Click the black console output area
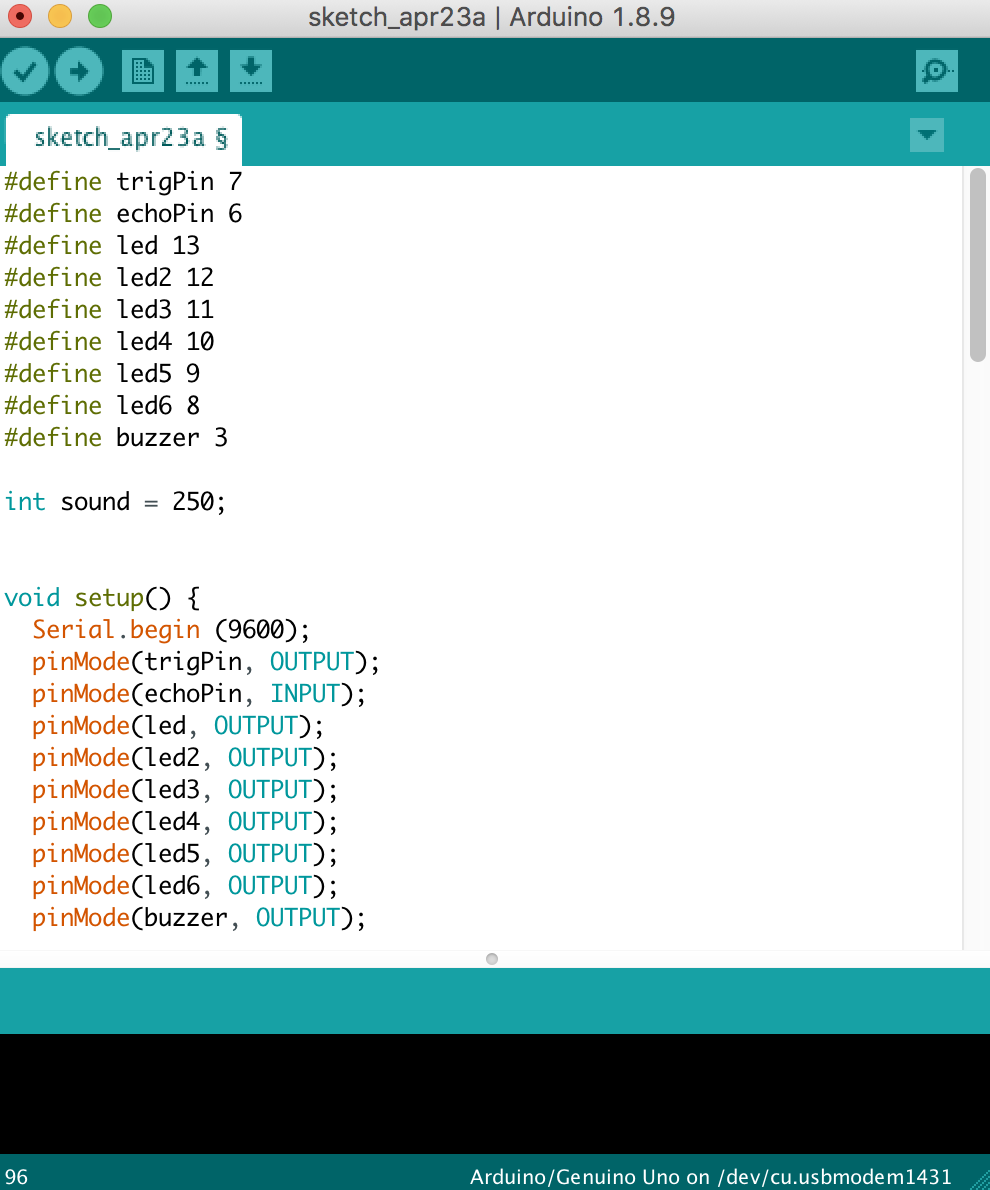 (495, 1094)
